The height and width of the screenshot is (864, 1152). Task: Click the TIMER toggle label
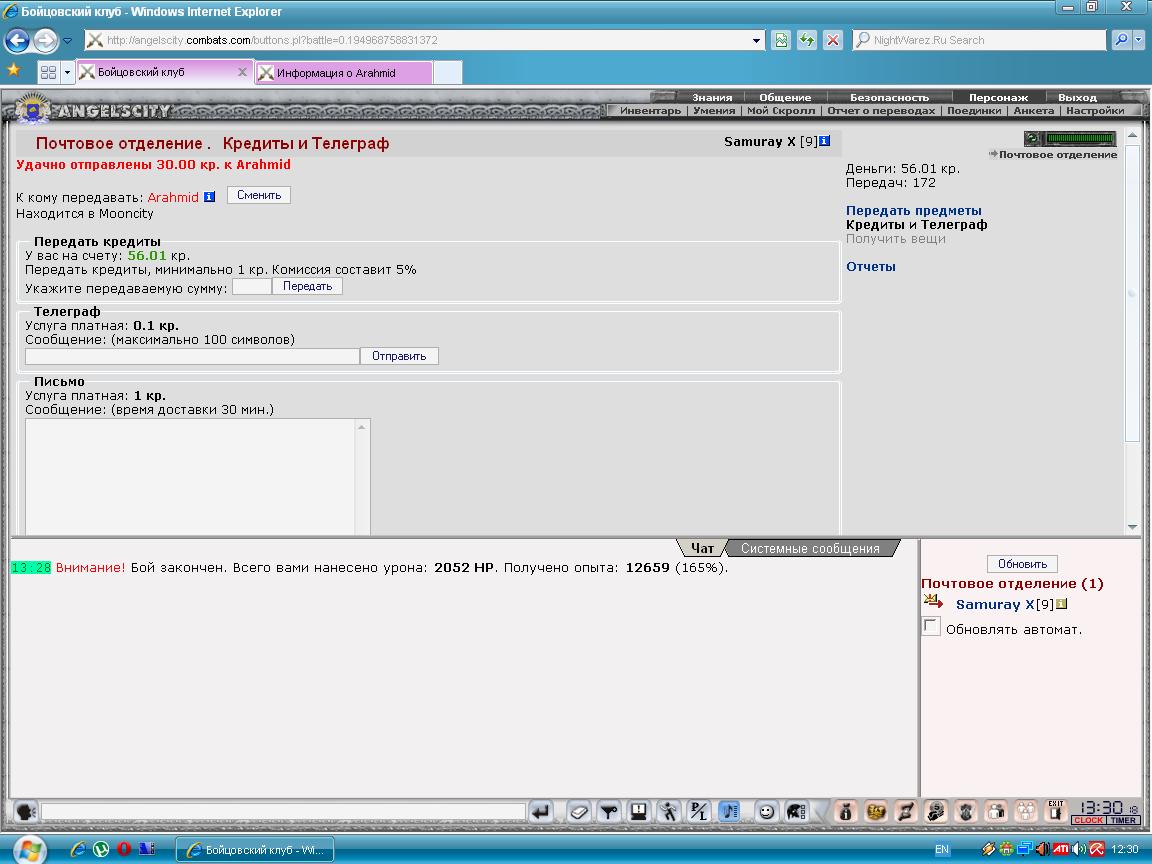pos(1123,820)
